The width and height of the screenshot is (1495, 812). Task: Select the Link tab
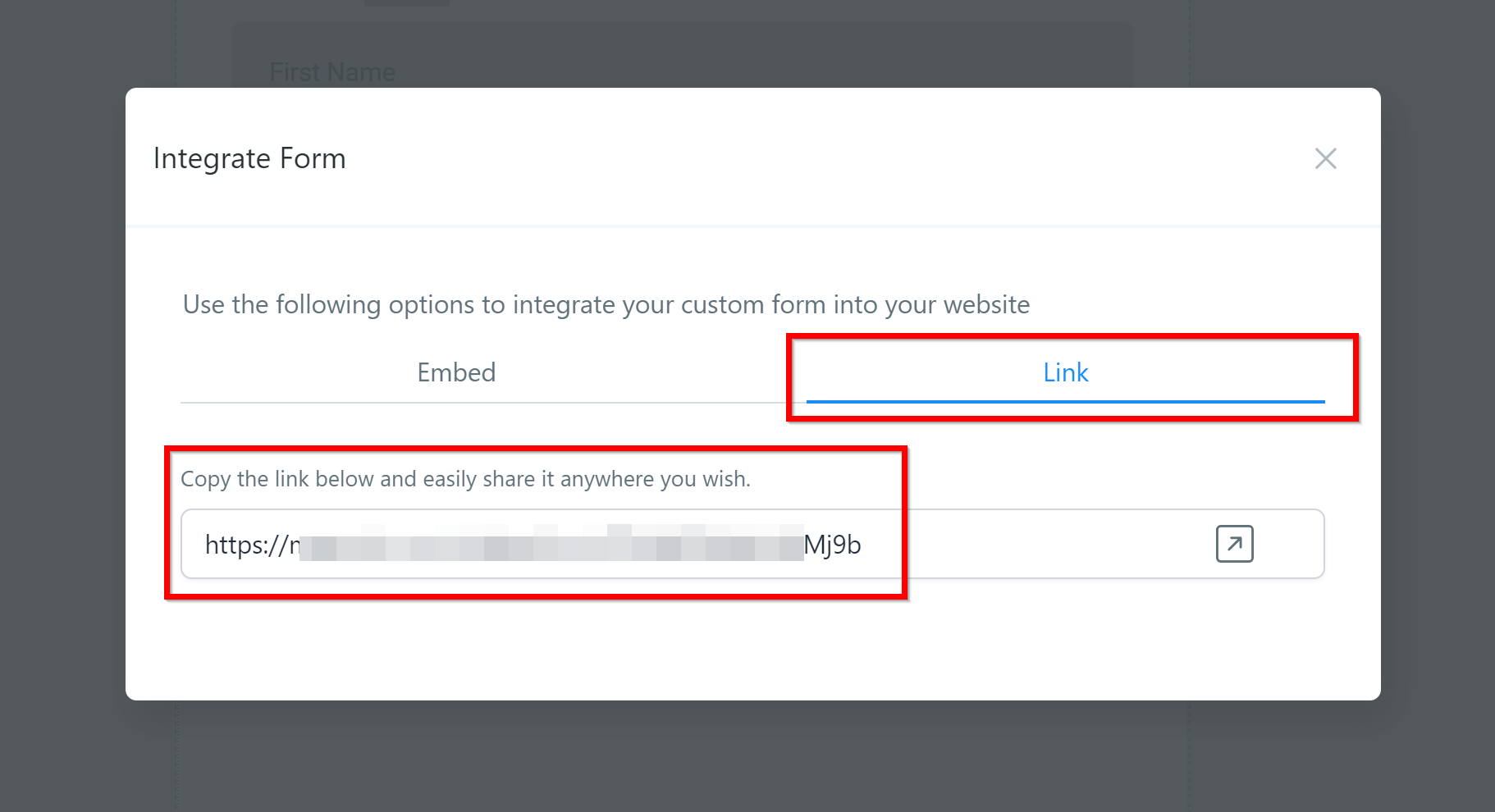coord(1065,372)
